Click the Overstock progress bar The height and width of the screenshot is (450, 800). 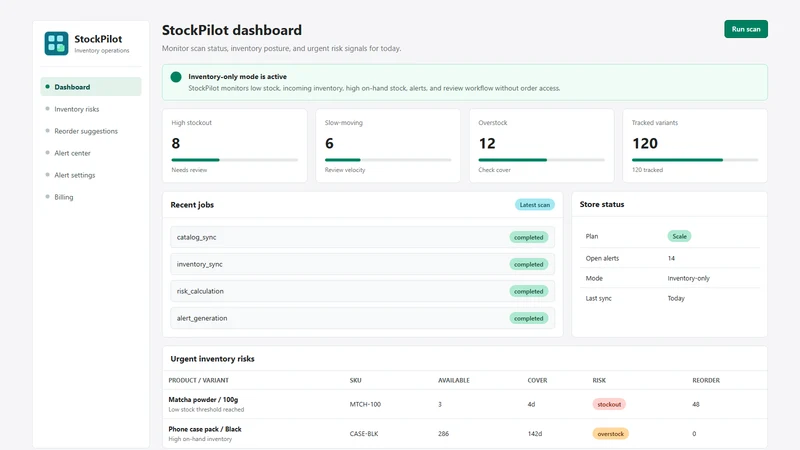tap(542, 160)
